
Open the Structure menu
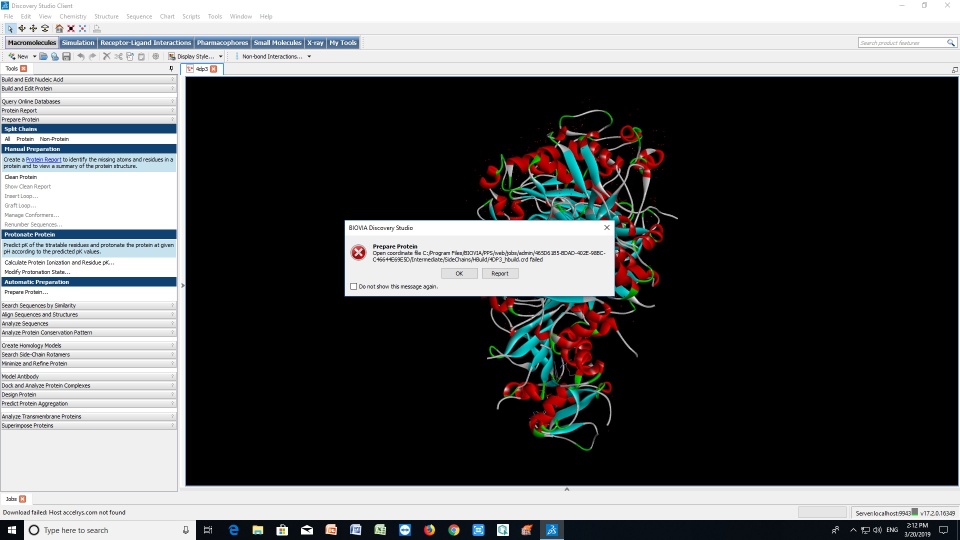[106, 17]
